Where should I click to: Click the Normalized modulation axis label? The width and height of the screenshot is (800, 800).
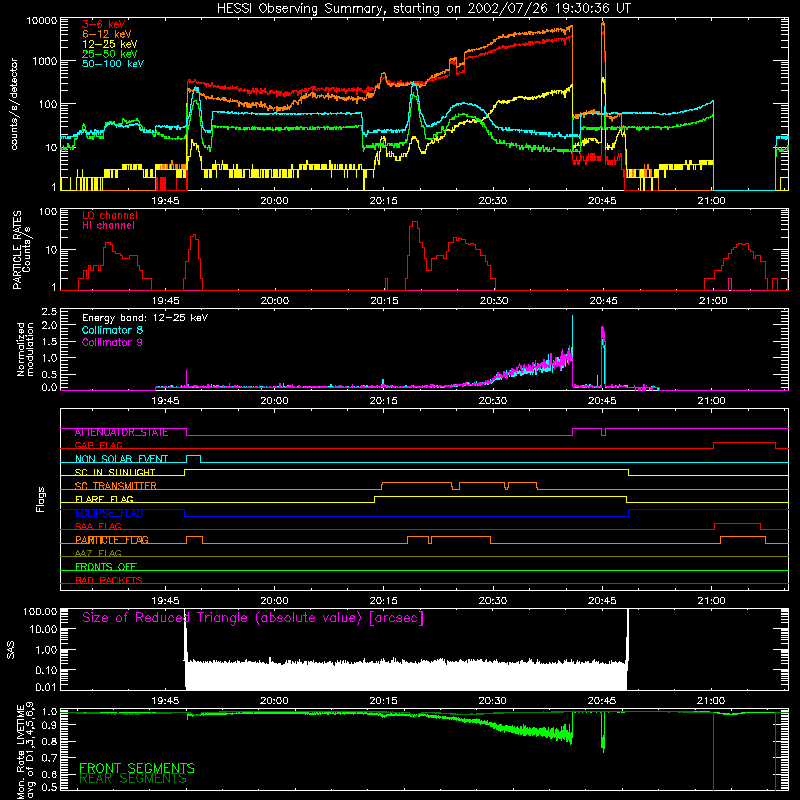(25, 349)
